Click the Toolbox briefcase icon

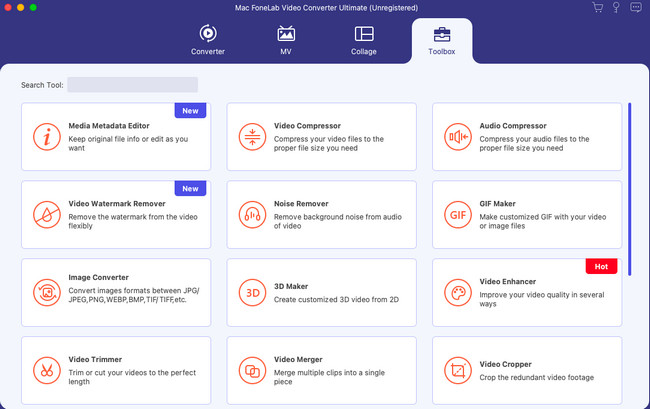pyautogui.click(x=442, y=34)
